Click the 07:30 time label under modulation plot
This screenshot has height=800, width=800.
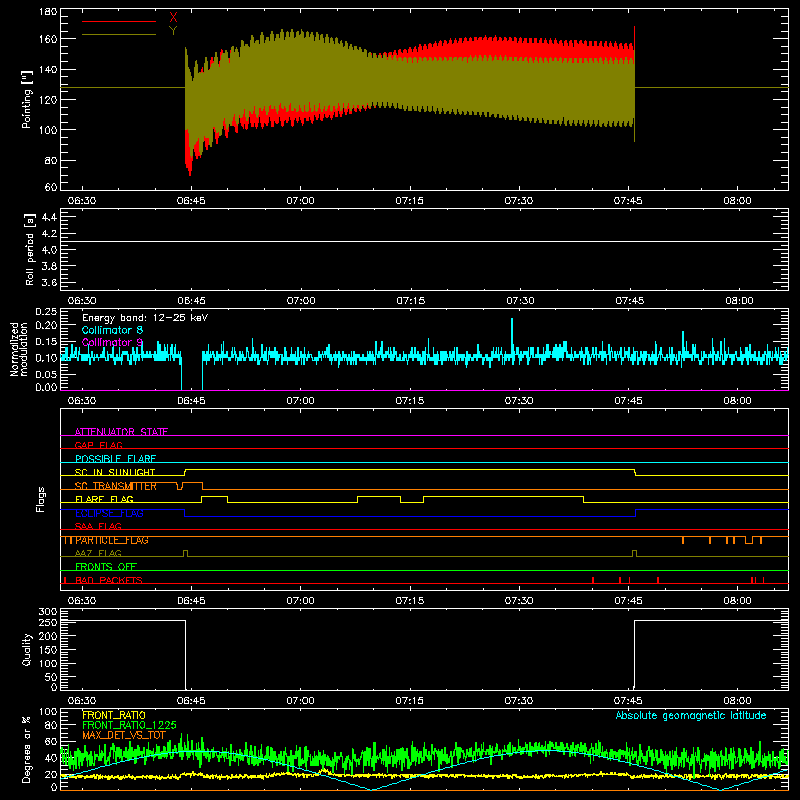click(519, 401)
